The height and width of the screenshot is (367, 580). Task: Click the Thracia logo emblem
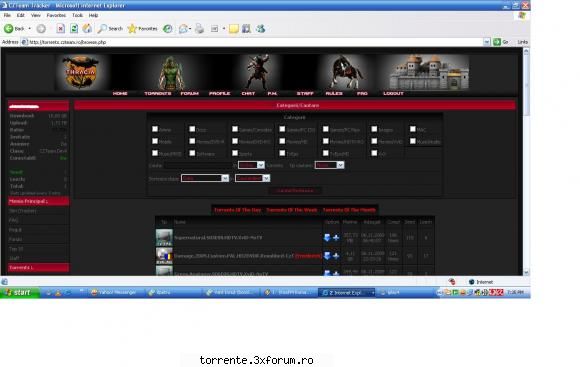point(81,72)
